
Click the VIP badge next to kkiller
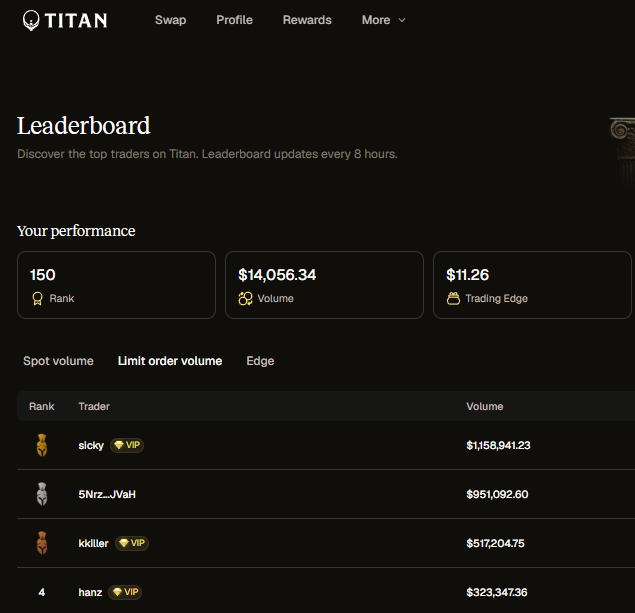point(132,543)
